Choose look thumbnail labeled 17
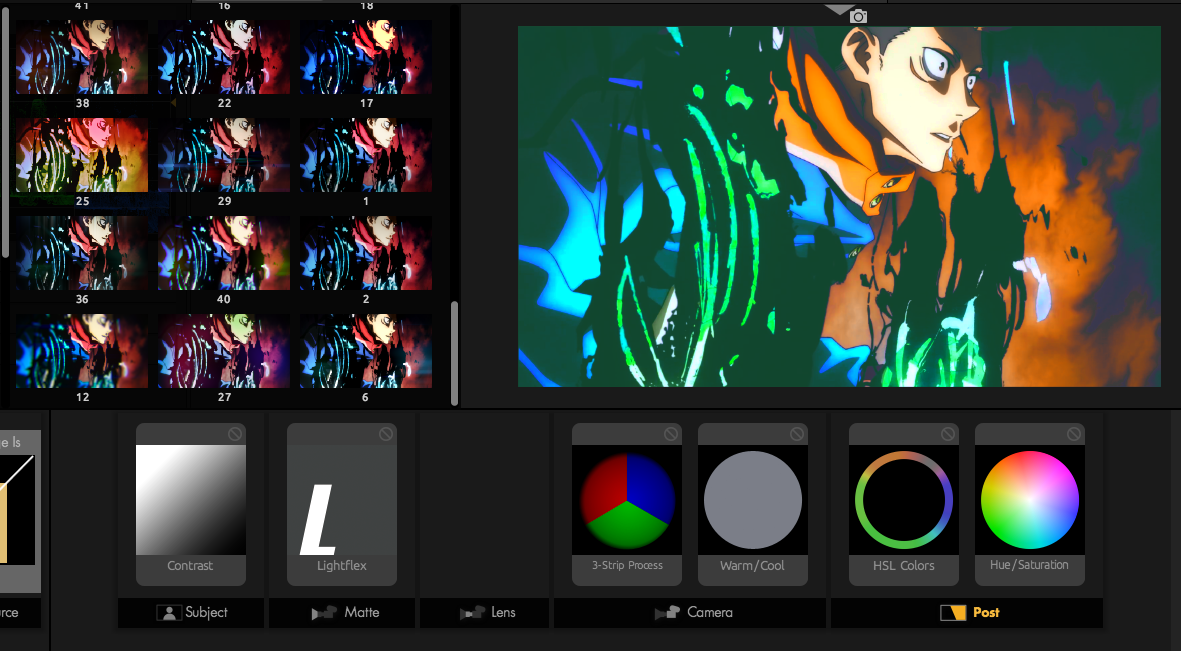Screen dimensions: 1181x651 (x=366, y=57)
